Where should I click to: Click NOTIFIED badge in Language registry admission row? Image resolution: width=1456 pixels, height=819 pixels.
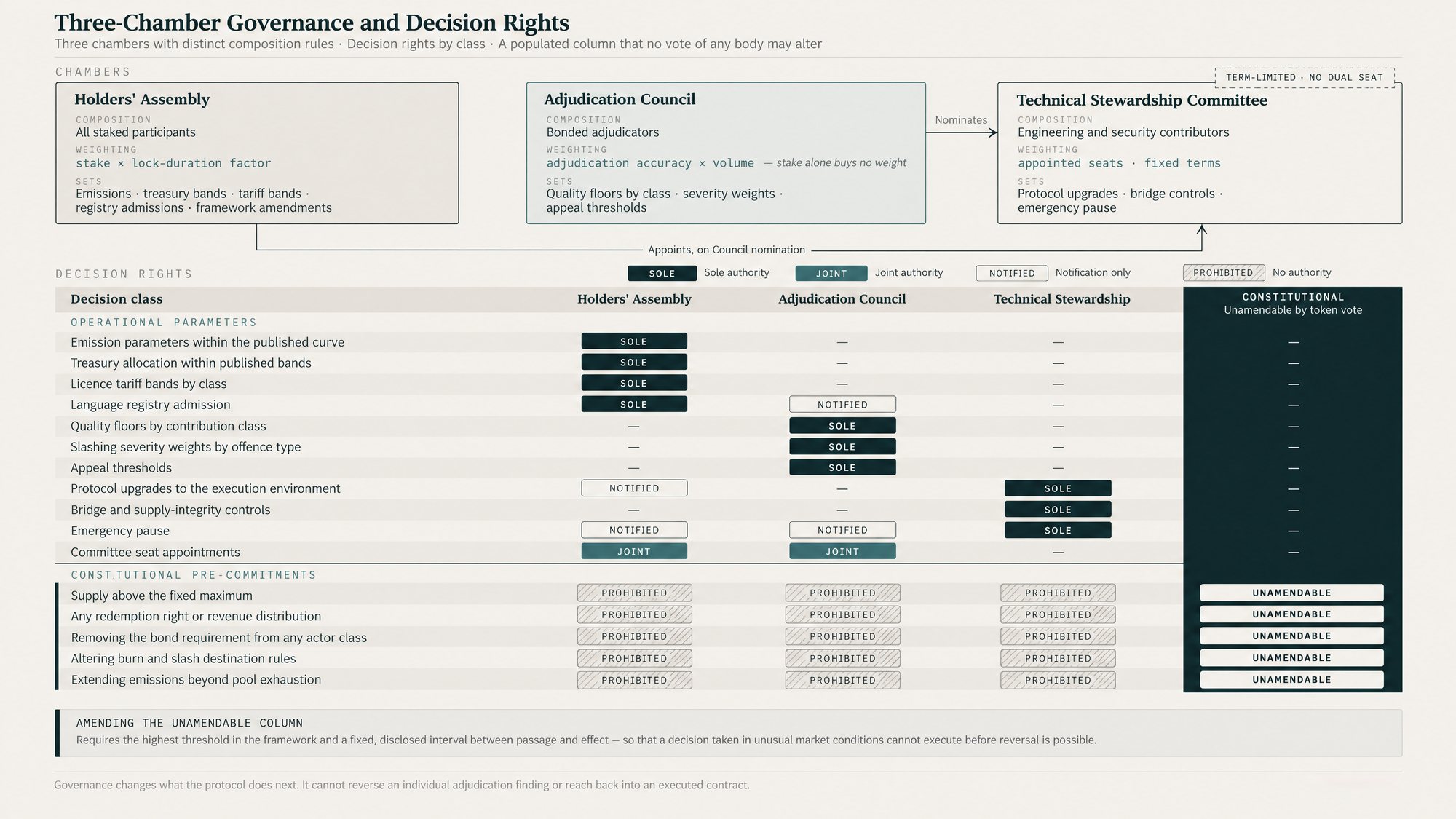[842, 405]
